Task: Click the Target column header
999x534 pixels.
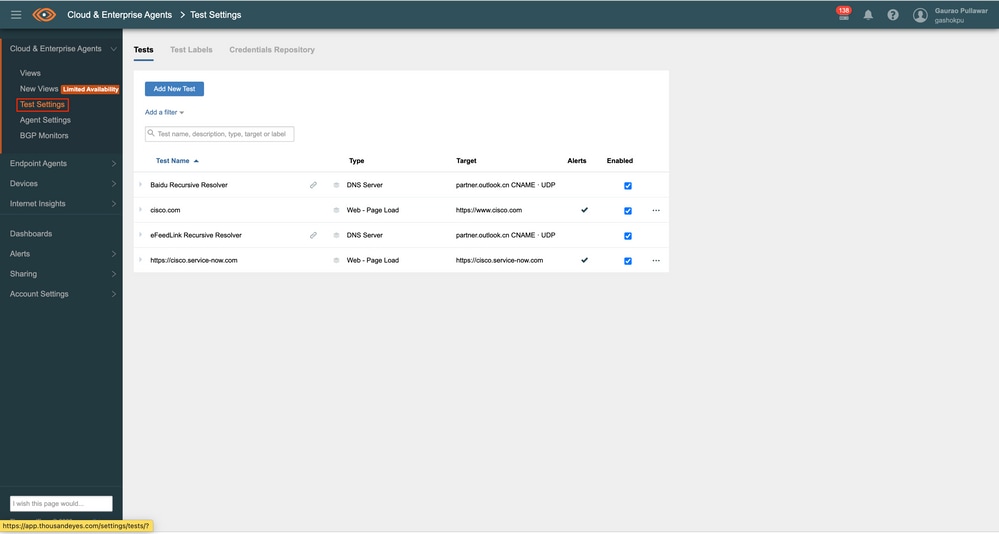Action: 466,161
